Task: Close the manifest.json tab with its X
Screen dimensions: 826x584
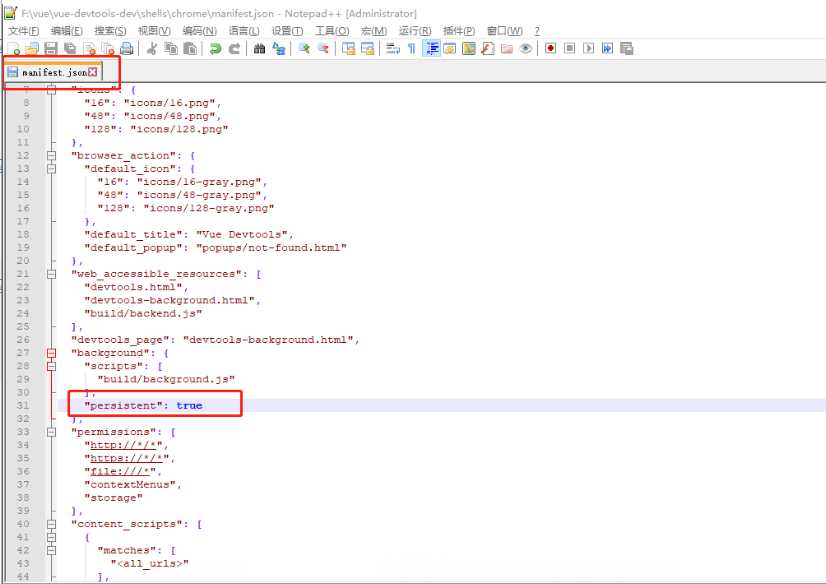Action: [x=93, y=72]
